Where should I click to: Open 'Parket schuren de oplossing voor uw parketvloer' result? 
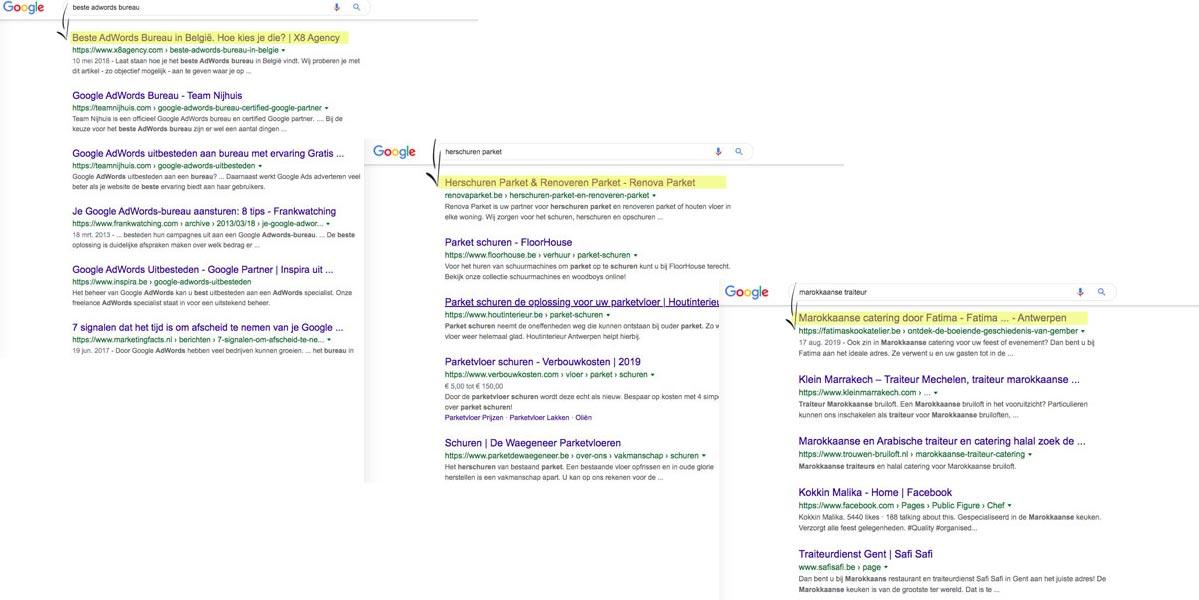click(x=581, y=302)
